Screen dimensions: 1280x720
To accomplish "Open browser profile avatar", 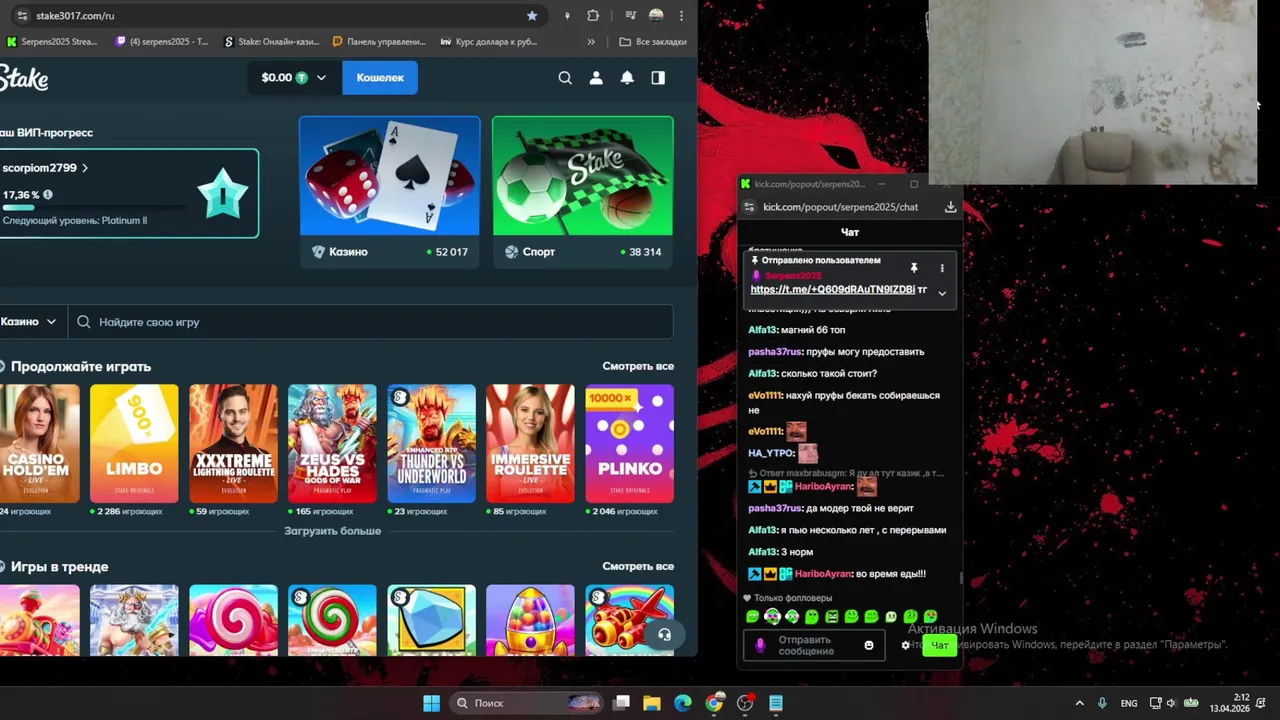I will [x=656, y=16].
